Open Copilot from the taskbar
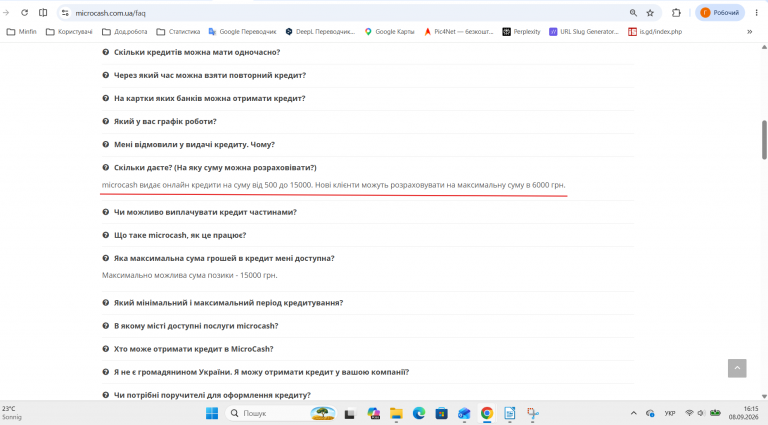This screenshot has width=768, height=425. click(374, 414)
